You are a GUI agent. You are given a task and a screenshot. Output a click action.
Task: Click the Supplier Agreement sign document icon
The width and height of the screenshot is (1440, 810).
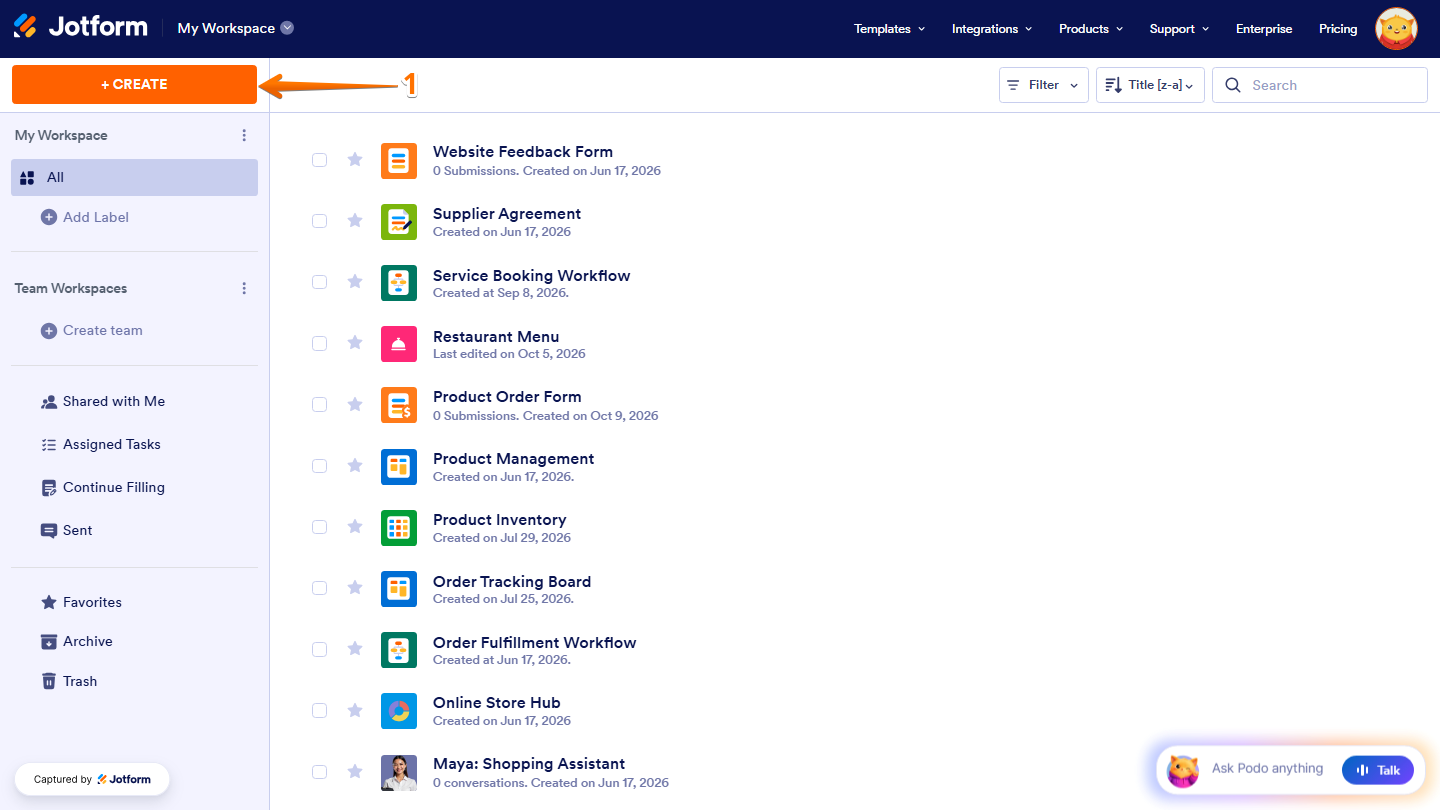pyautogui.click(x=399, y=222)
